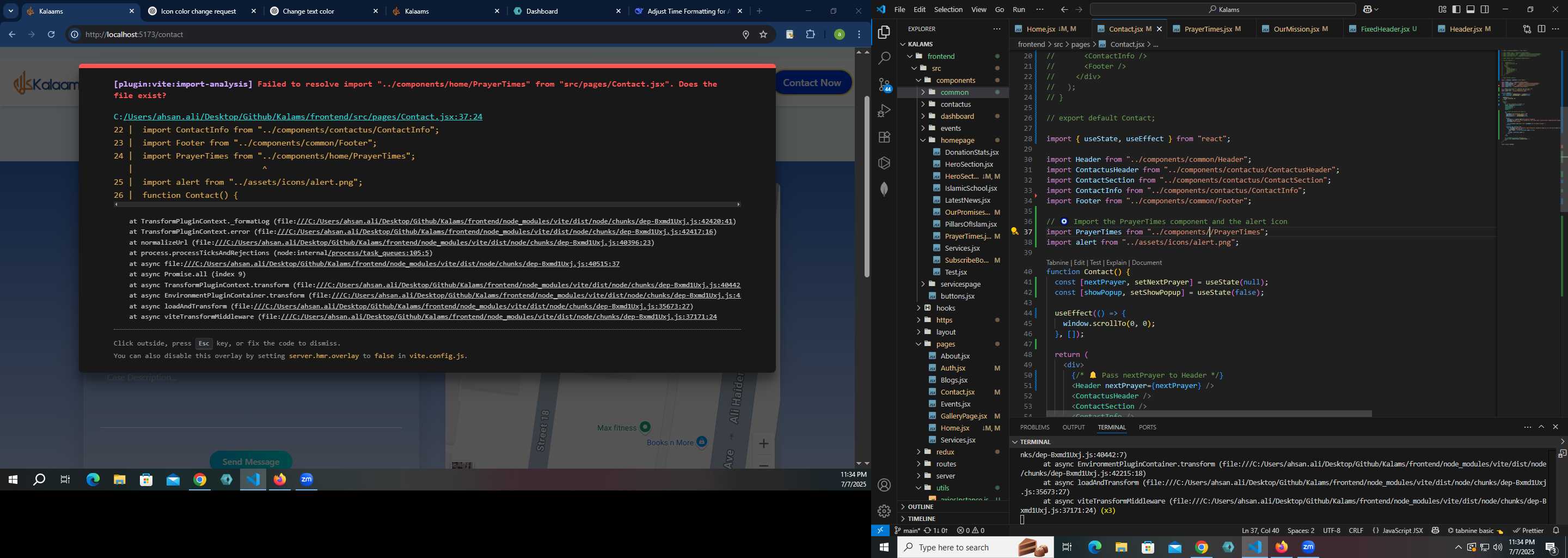The width and height of the screenshot is (1568, 558).
Task: Open Zoom from the right Windows taskbar
Action: (x=1308, y=548)
